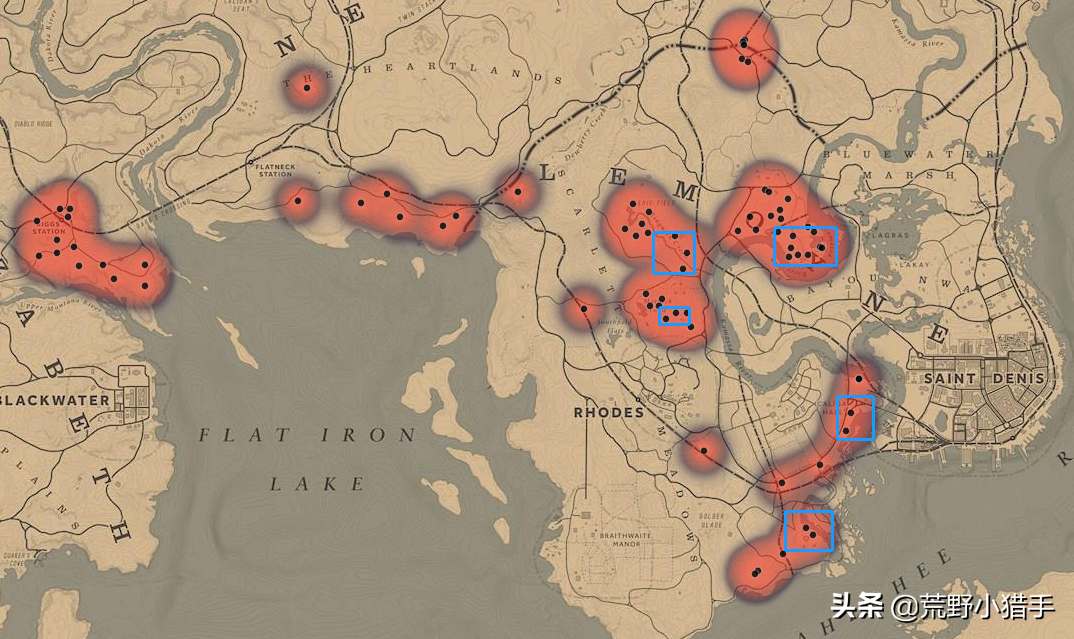Viewport: 1074px width, 639px height.
Task: Click the lone dot southeast of Rhodes
Action: [703, 451]
